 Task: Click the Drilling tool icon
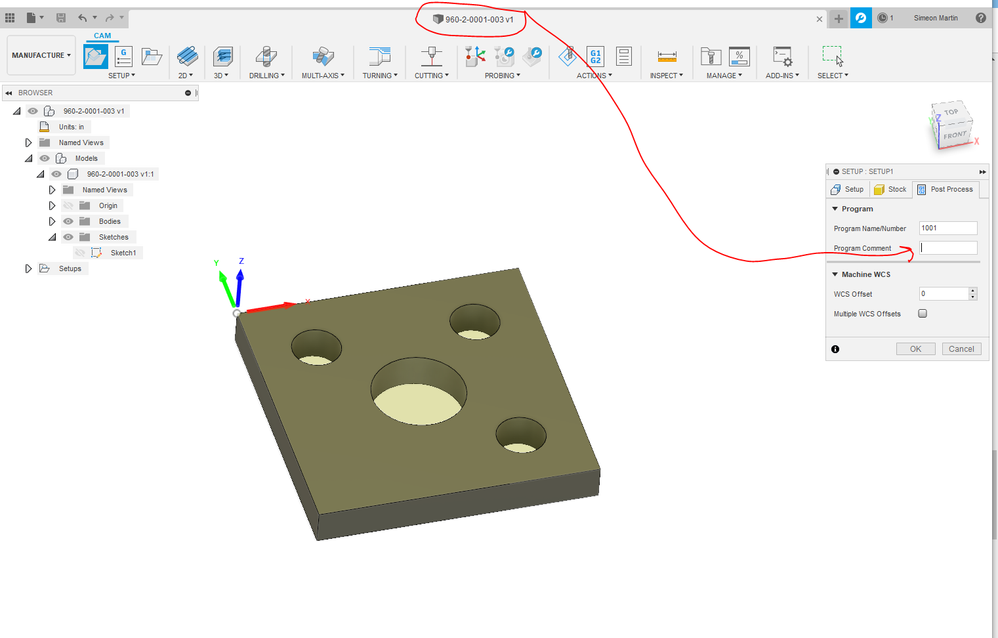click(x=266, y=57)
